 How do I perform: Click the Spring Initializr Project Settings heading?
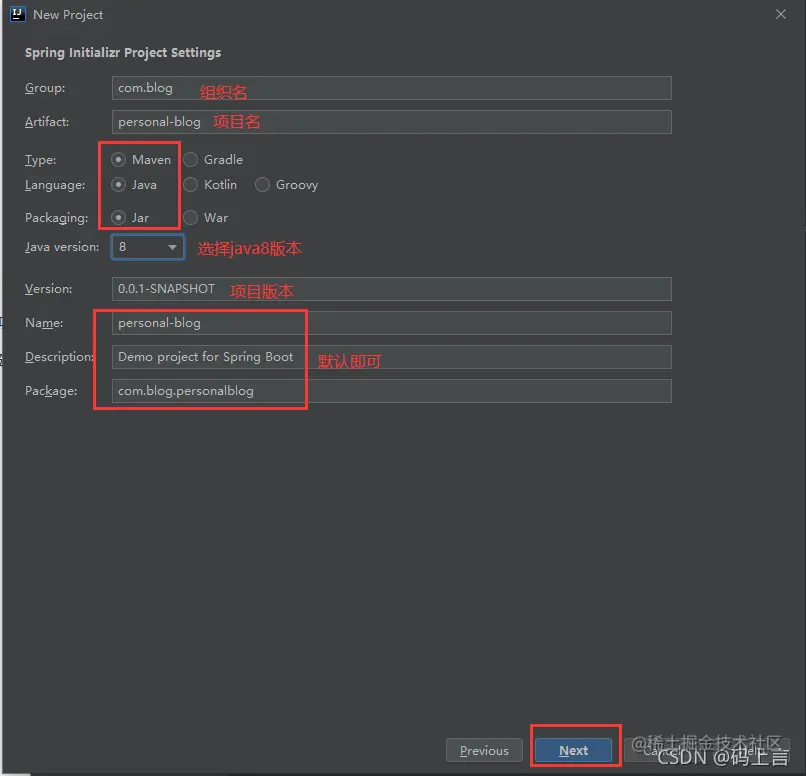point(123,52)
